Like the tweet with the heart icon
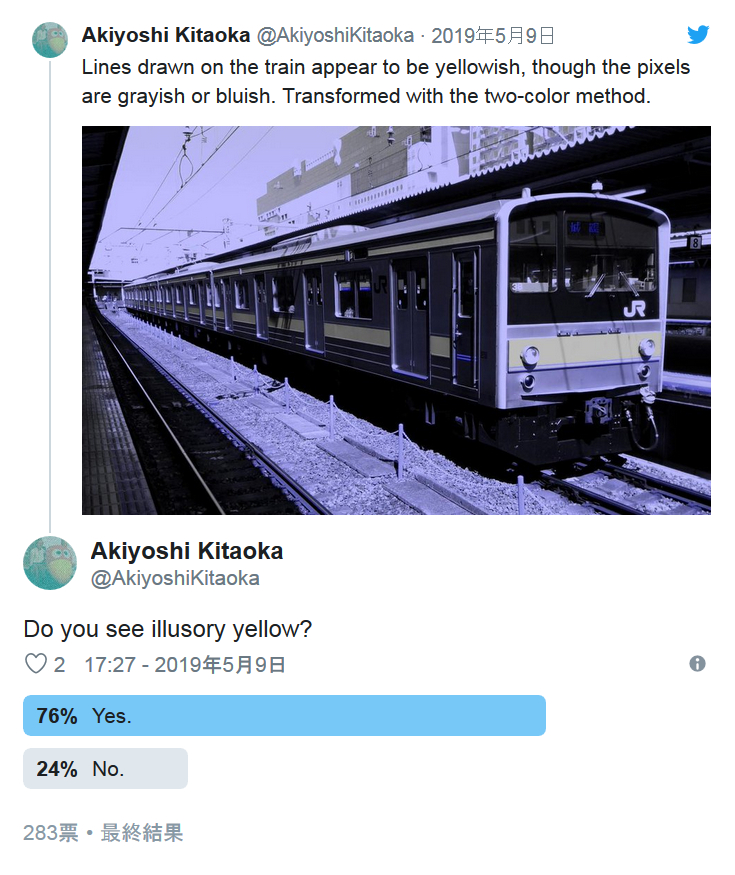The image size is (735, 875). (x=36, y=664)
